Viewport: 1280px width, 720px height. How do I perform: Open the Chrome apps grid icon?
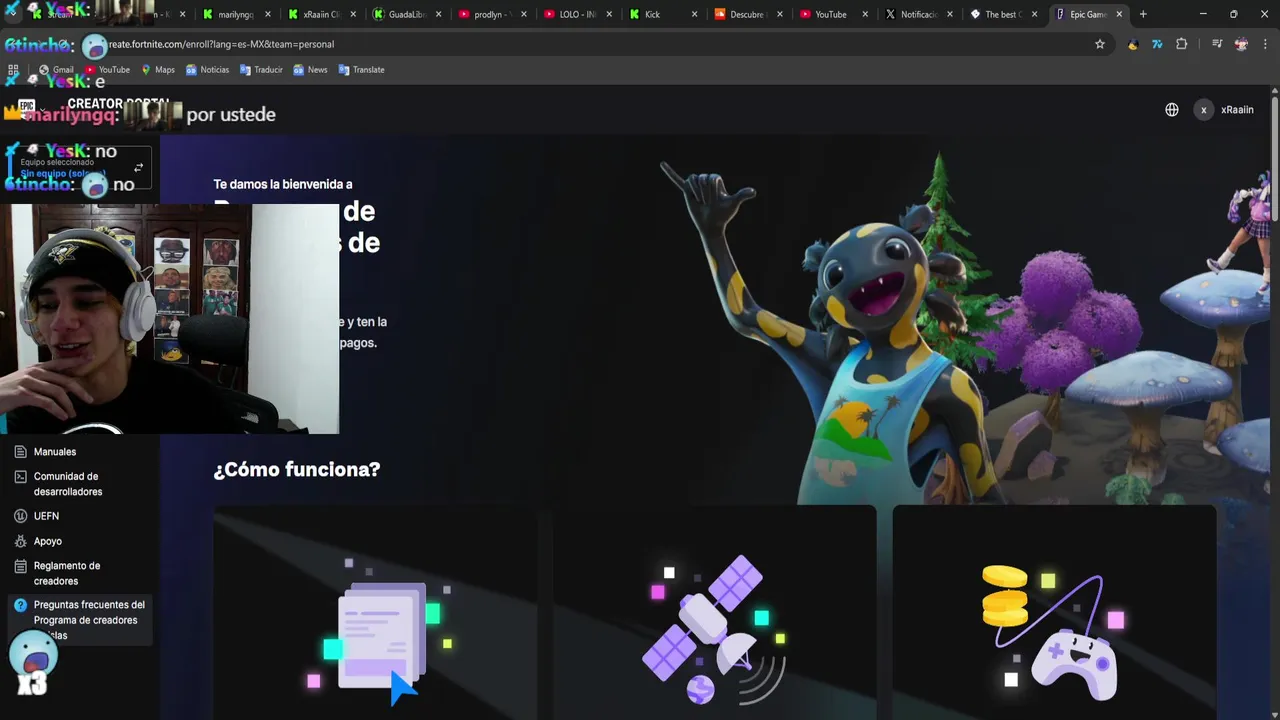pyautogui.click(x=13, y=70)
